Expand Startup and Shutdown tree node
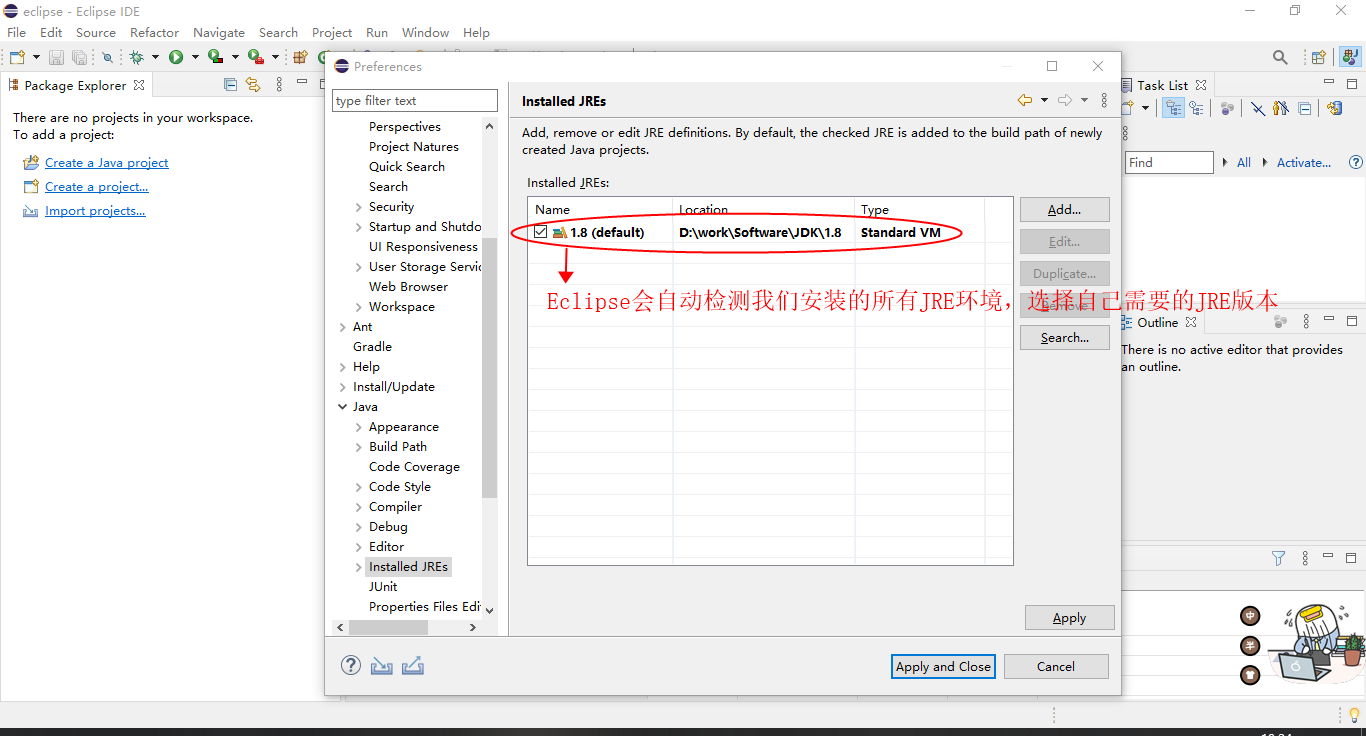 tap(359, 227)
